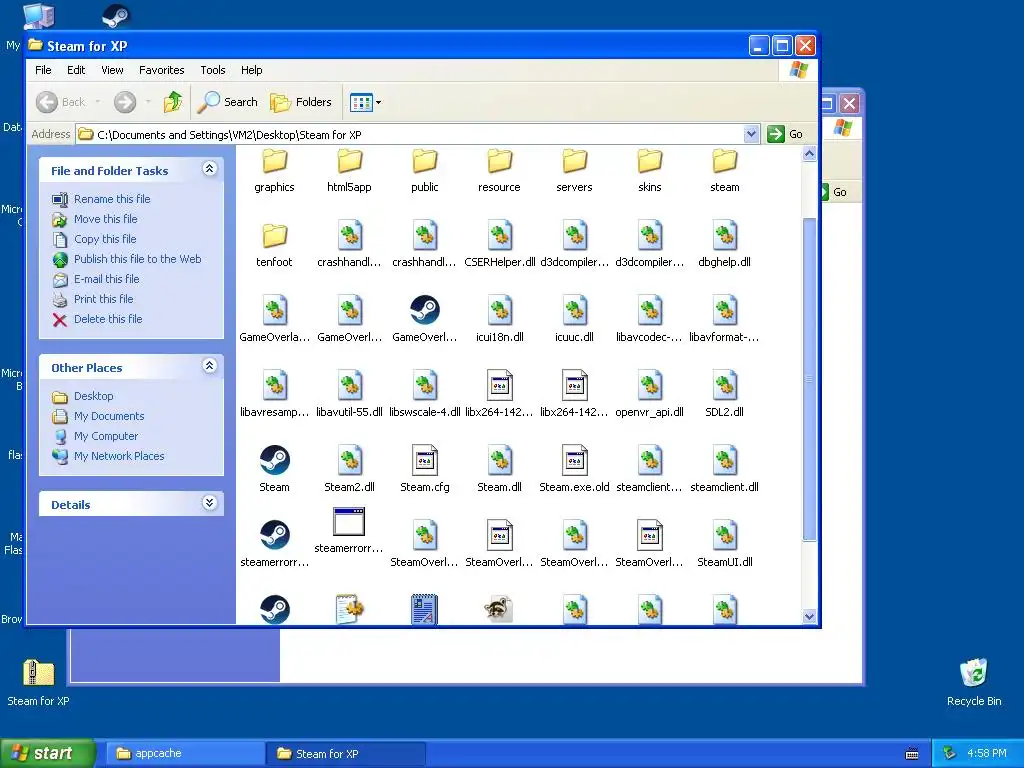Screen dimensions: 1024x768
Task: Open the html5app folder
Action: pos(349,170)
